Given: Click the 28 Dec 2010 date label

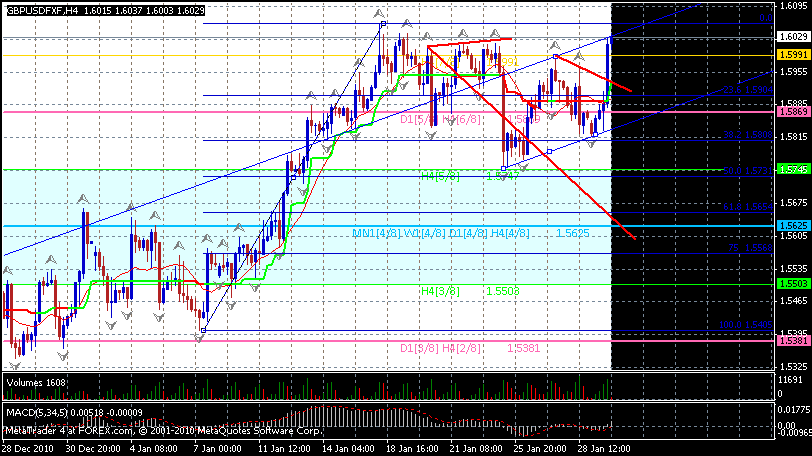Looking at the screenshot, I should (27, 448).
